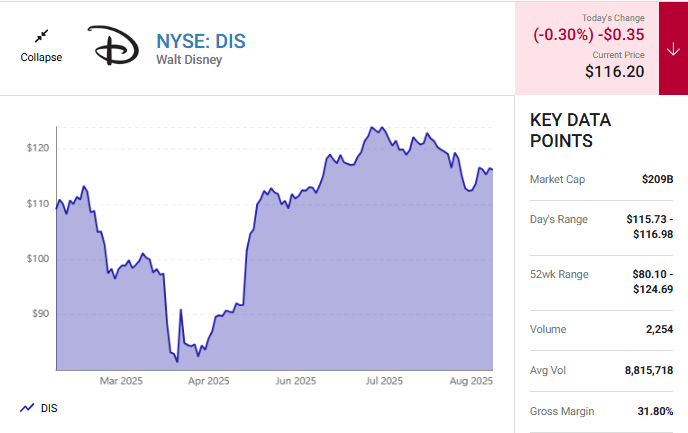The width and height of the screenshot is (688, 433).
Task: Click the Gross Margin data row
Action: click(601, 411)
